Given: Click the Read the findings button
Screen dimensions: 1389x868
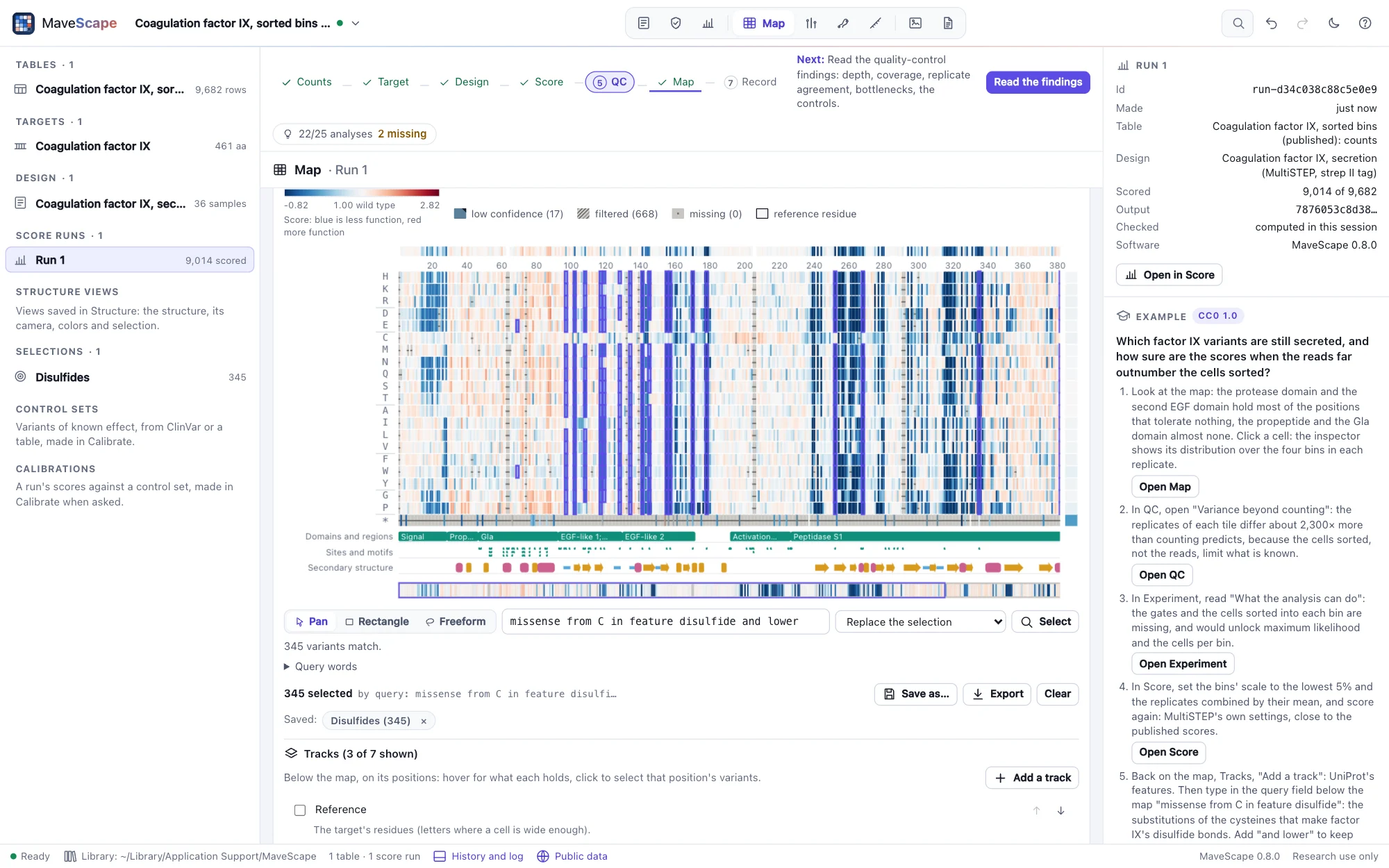Looking at the screenshot, I should pyautogui.click(x=1038, y=82).
